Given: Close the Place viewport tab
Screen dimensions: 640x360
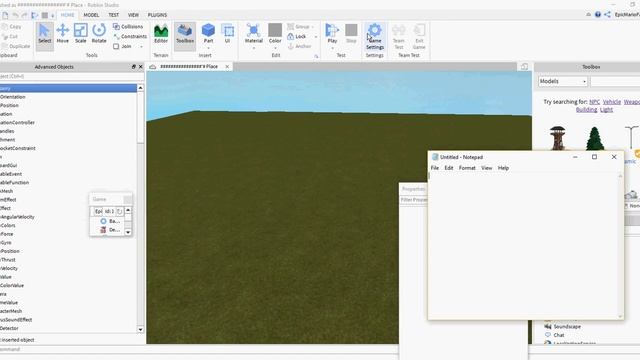Looking at the screenshot, I should [227, 67].
